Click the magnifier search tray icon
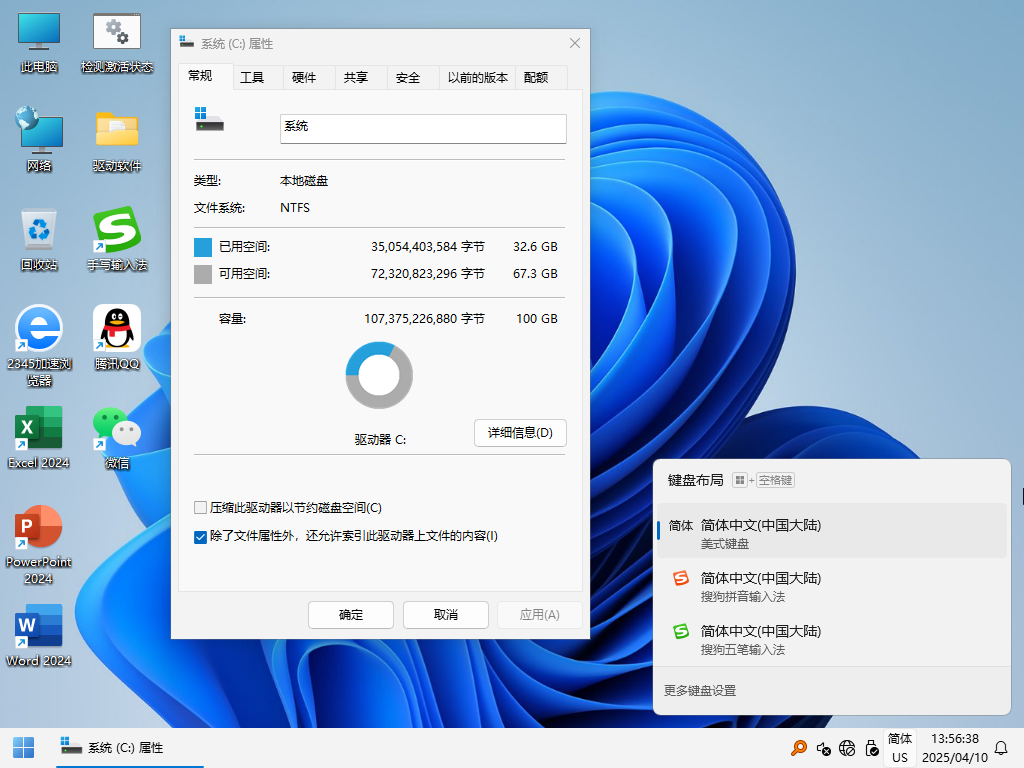 pos(799,748)
